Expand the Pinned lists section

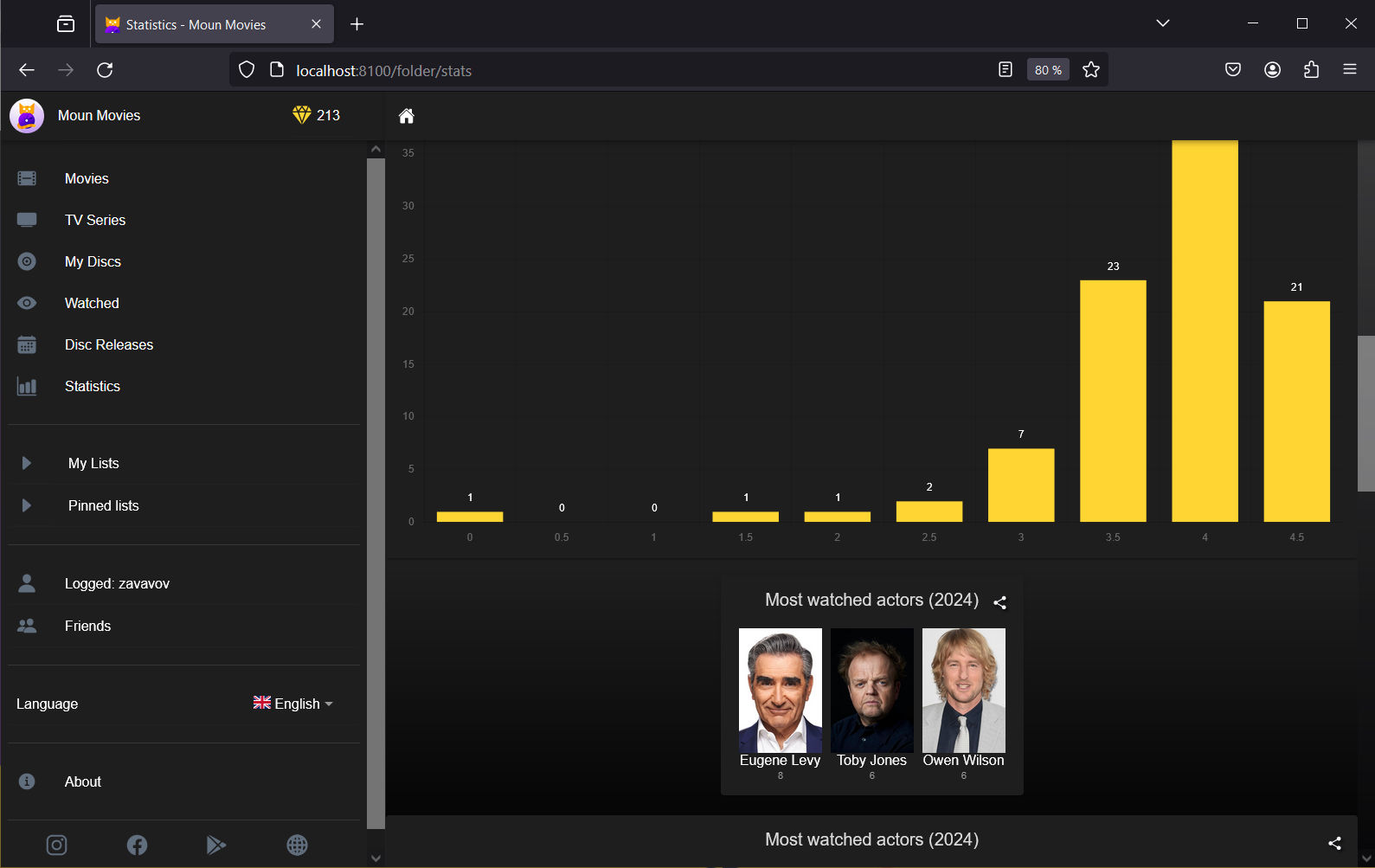point(27,505)
